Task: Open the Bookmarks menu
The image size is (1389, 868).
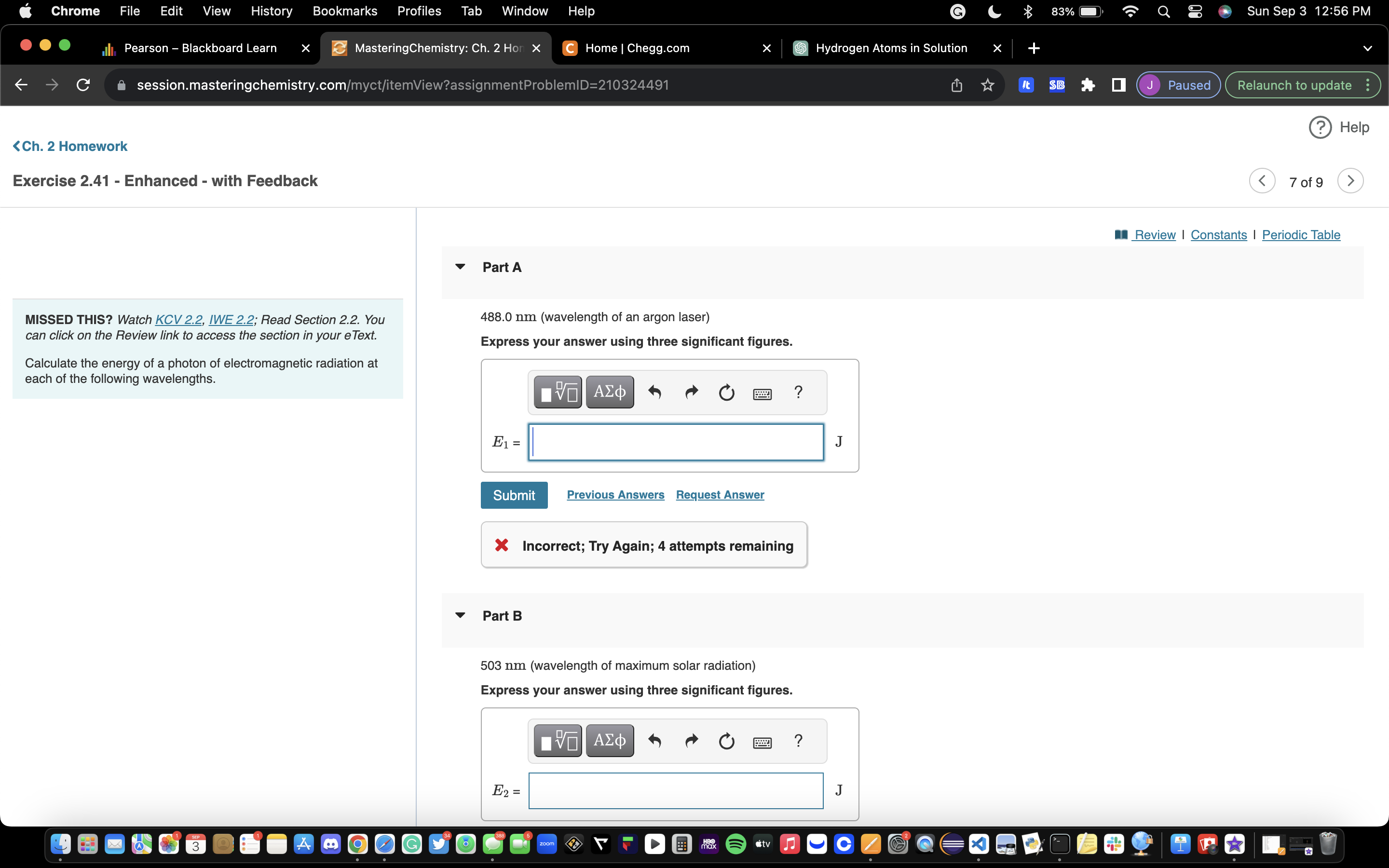Action: click(344, 11)
